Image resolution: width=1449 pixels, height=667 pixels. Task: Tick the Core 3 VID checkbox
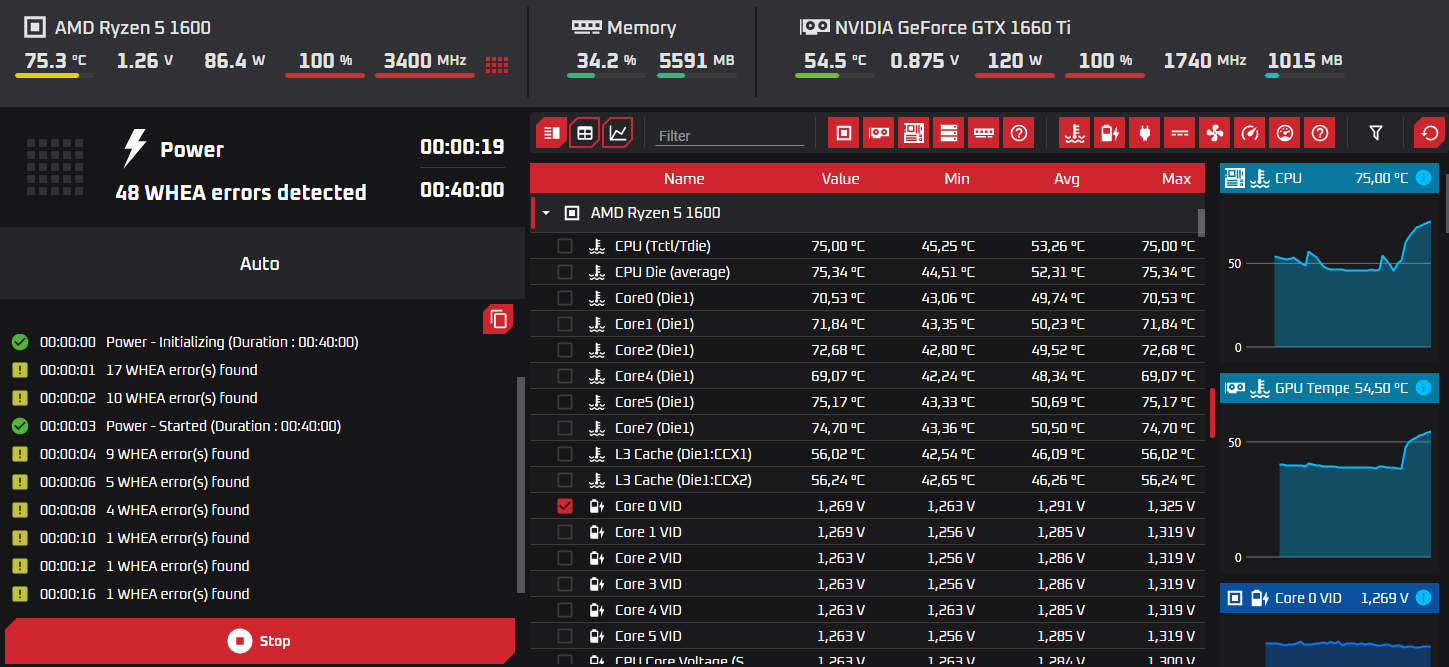[x=565, y=584]
